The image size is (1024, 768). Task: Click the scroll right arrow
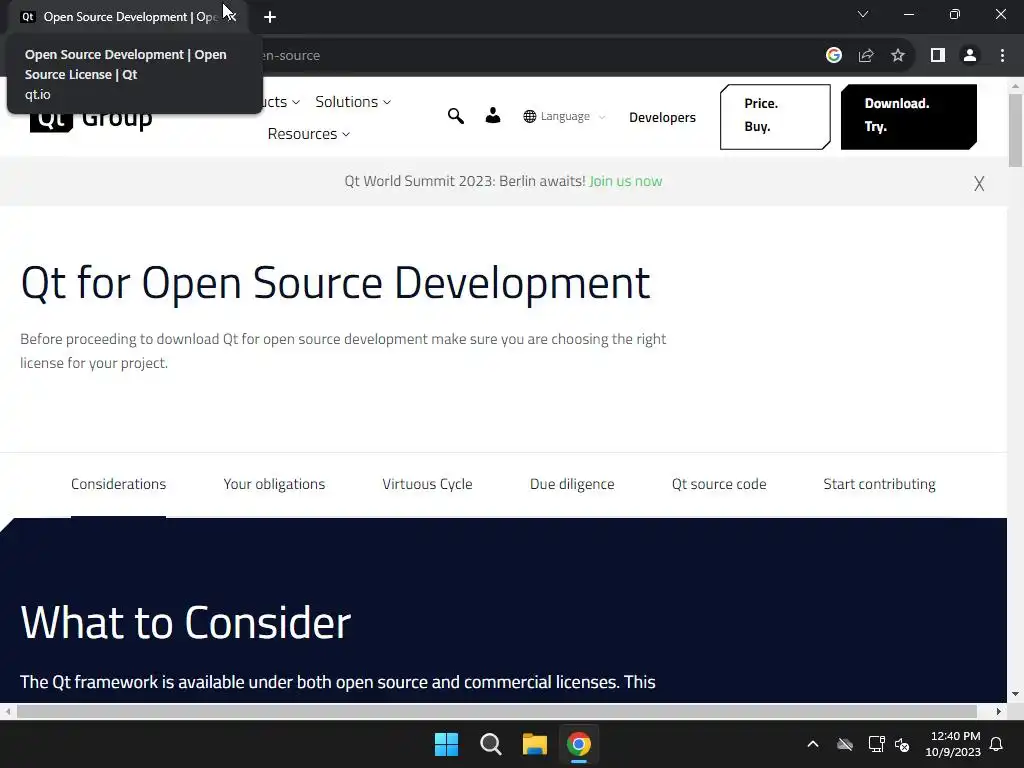click(999, 711)
